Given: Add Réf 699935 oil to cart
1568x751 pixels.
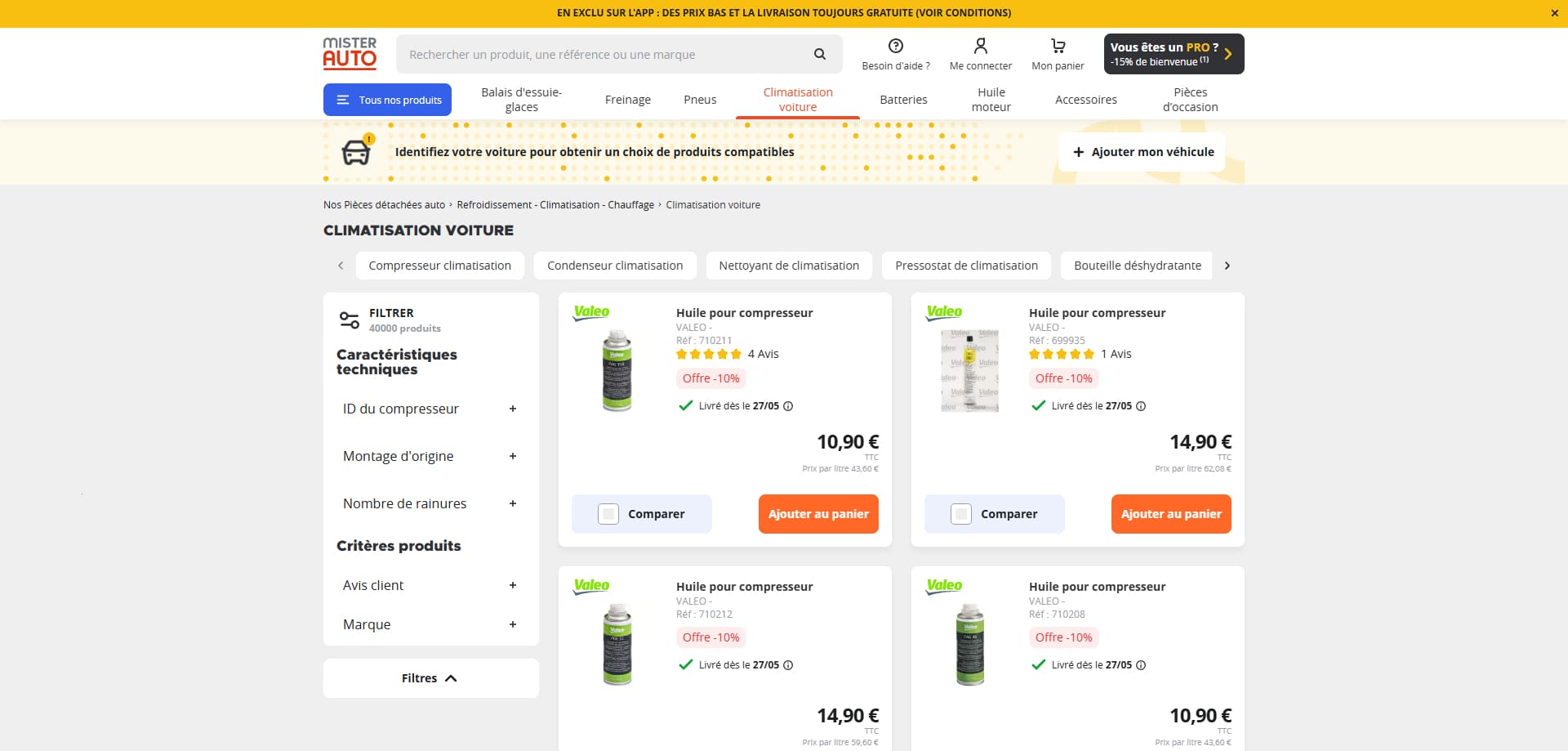Looking at the screenshot, I should pos(1171,514).
